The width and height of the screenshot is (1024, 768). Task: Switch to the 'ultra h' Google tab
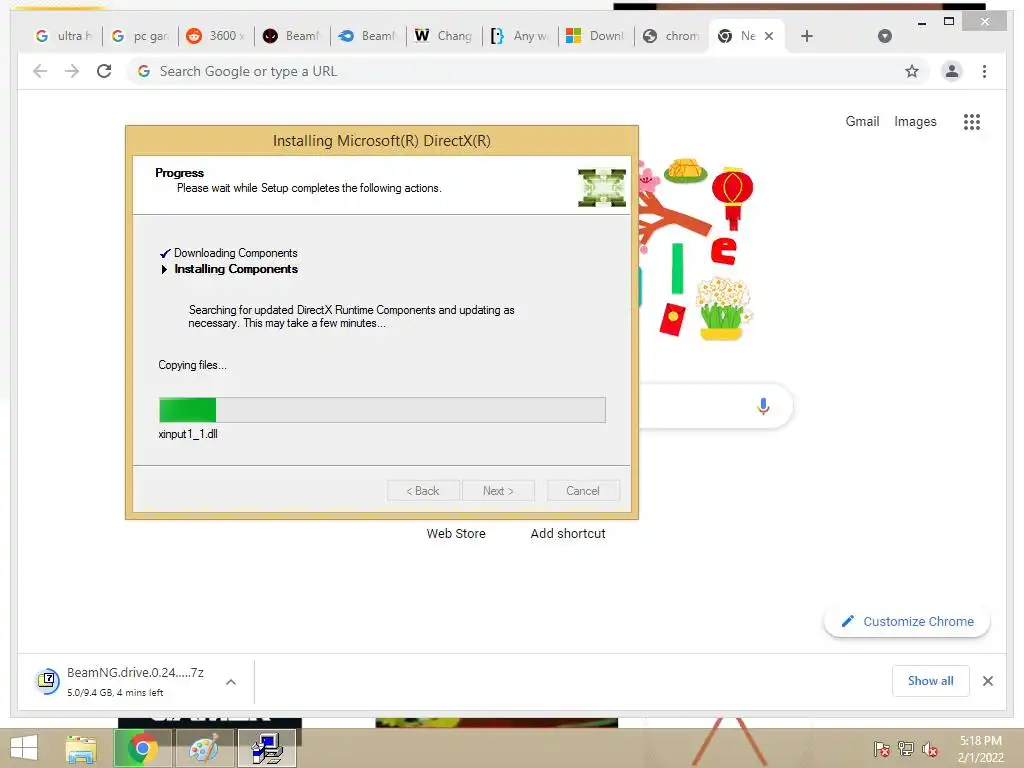[x=63, y=36]
